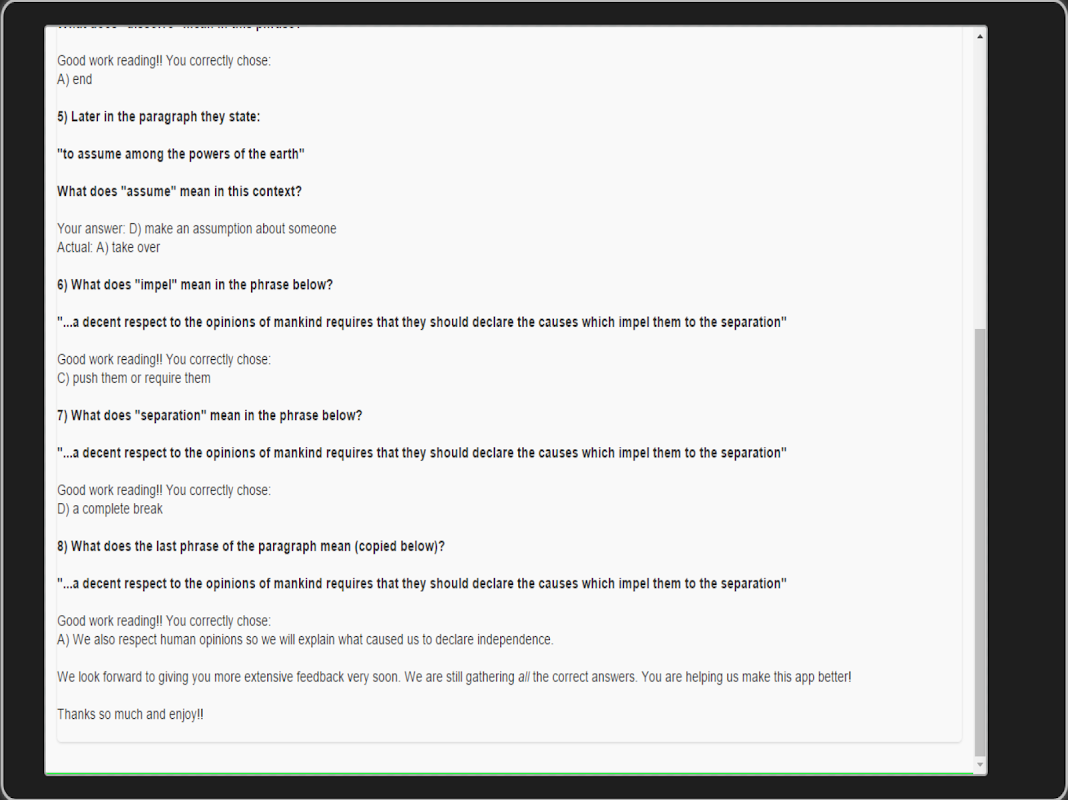Screen dimensions: 1068x800
Task: Click question 5 heading 'Later in the paragraph'
Action: click(x=158, y=117)
